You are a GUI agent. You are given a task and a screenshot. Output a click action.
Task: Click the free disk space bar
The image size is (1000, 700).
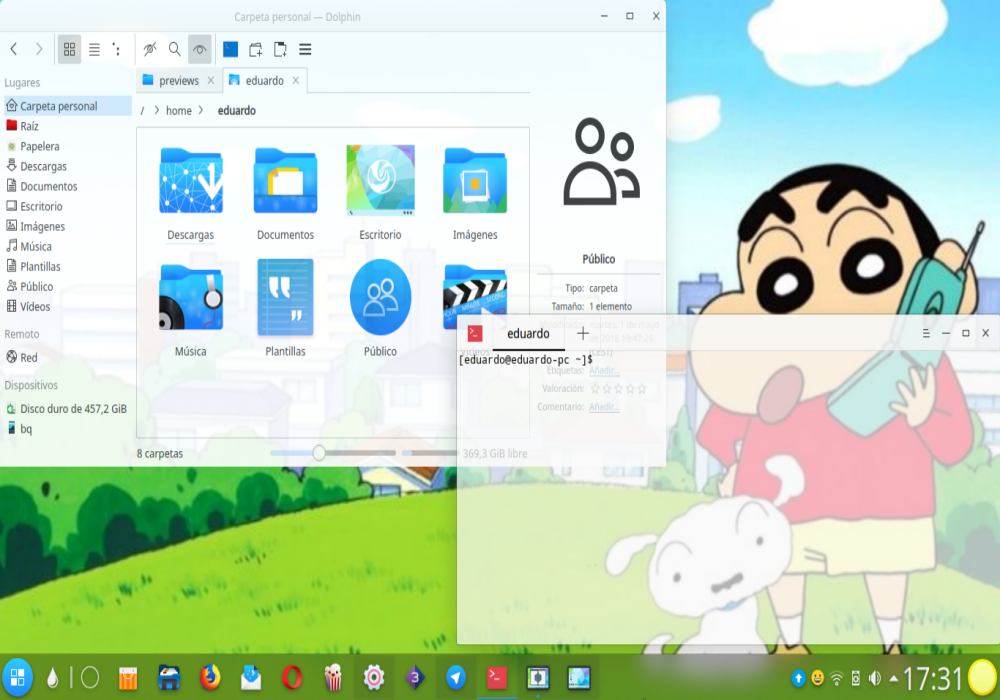click(430, 453)
